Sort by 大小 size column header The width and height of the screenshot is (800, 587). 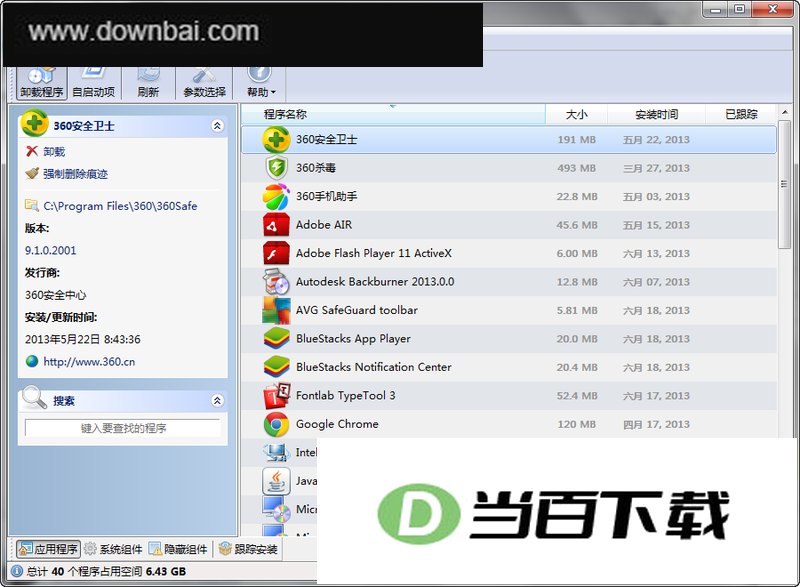click(x=577, y=114)
